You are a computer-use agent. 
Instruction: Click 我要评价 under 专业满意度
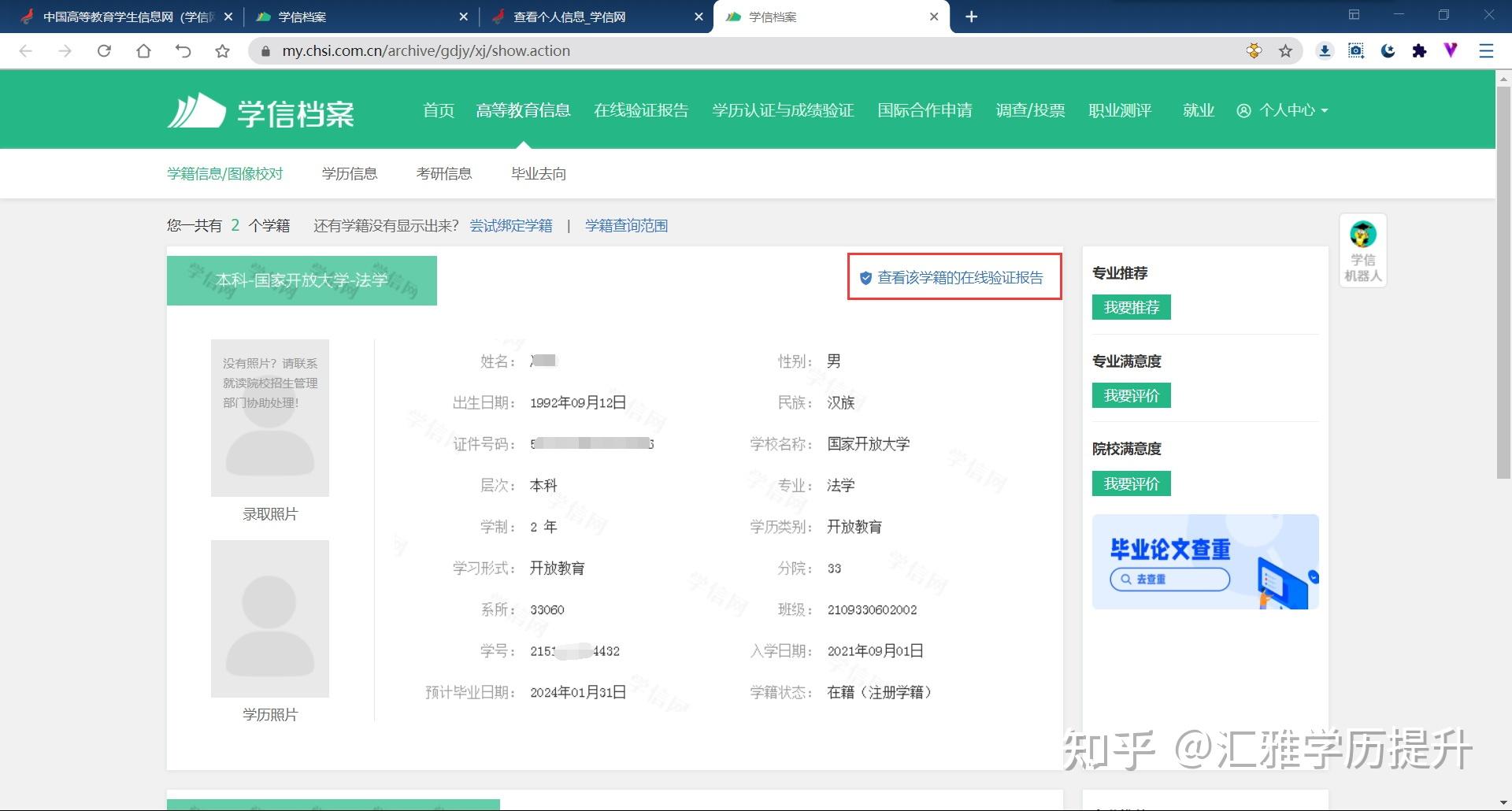pos(1131,395)
